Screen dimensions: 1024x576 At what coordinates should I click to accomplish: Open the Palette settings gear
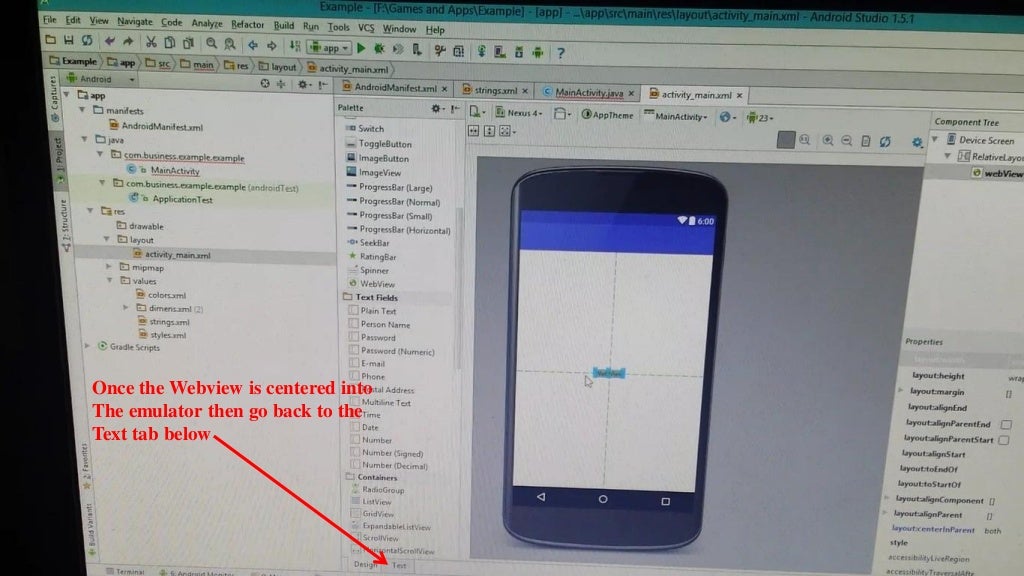click(x=436, y=108)
